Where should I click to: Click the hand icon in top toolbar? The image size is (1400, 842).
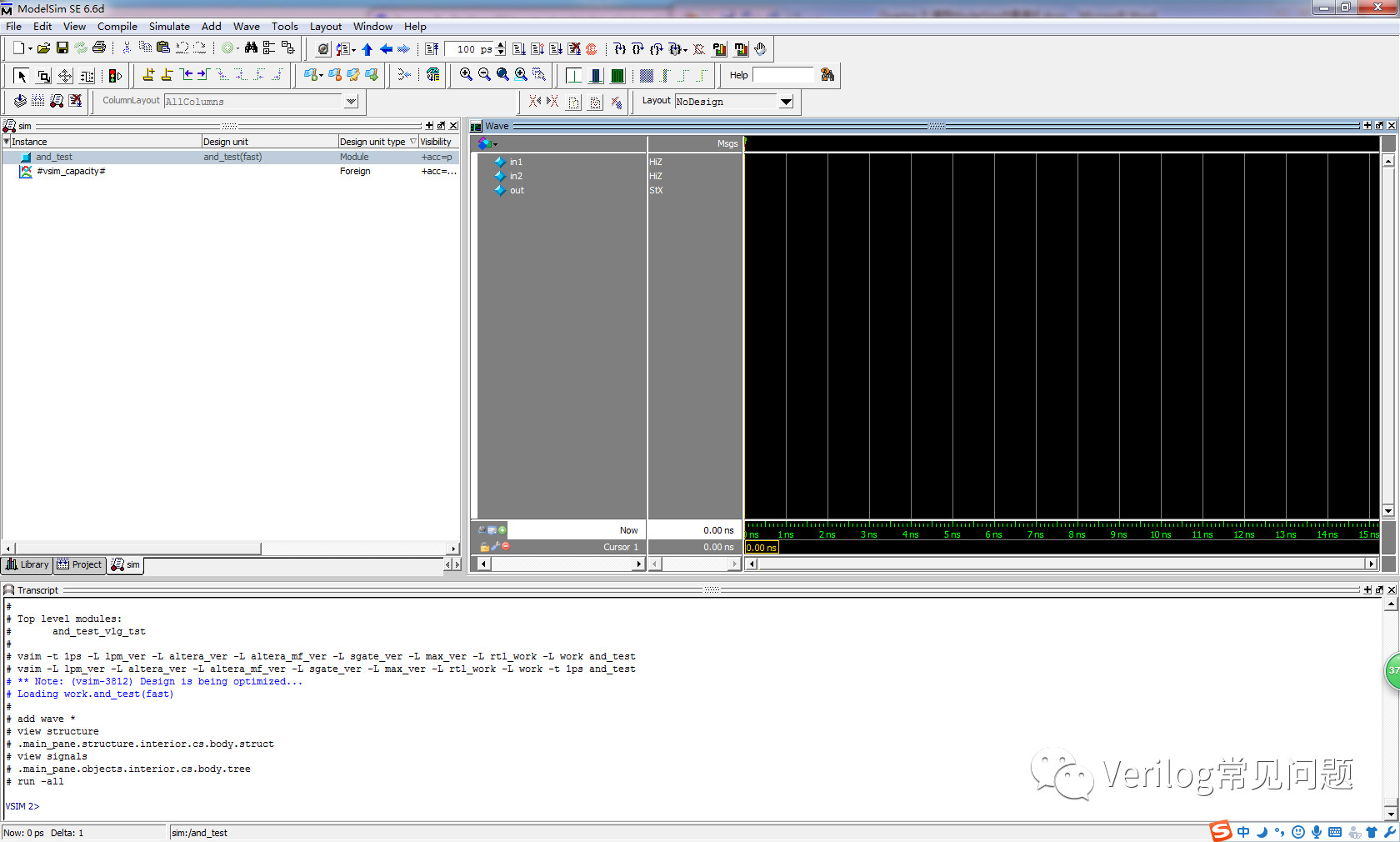coord(760,49)
